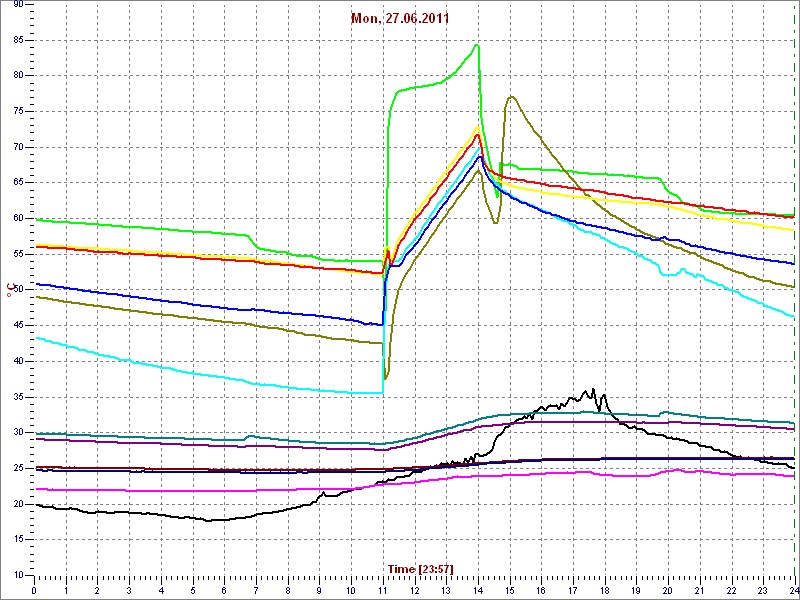
Task: Click hour 14 label on time axis
Action: (478, 592)
